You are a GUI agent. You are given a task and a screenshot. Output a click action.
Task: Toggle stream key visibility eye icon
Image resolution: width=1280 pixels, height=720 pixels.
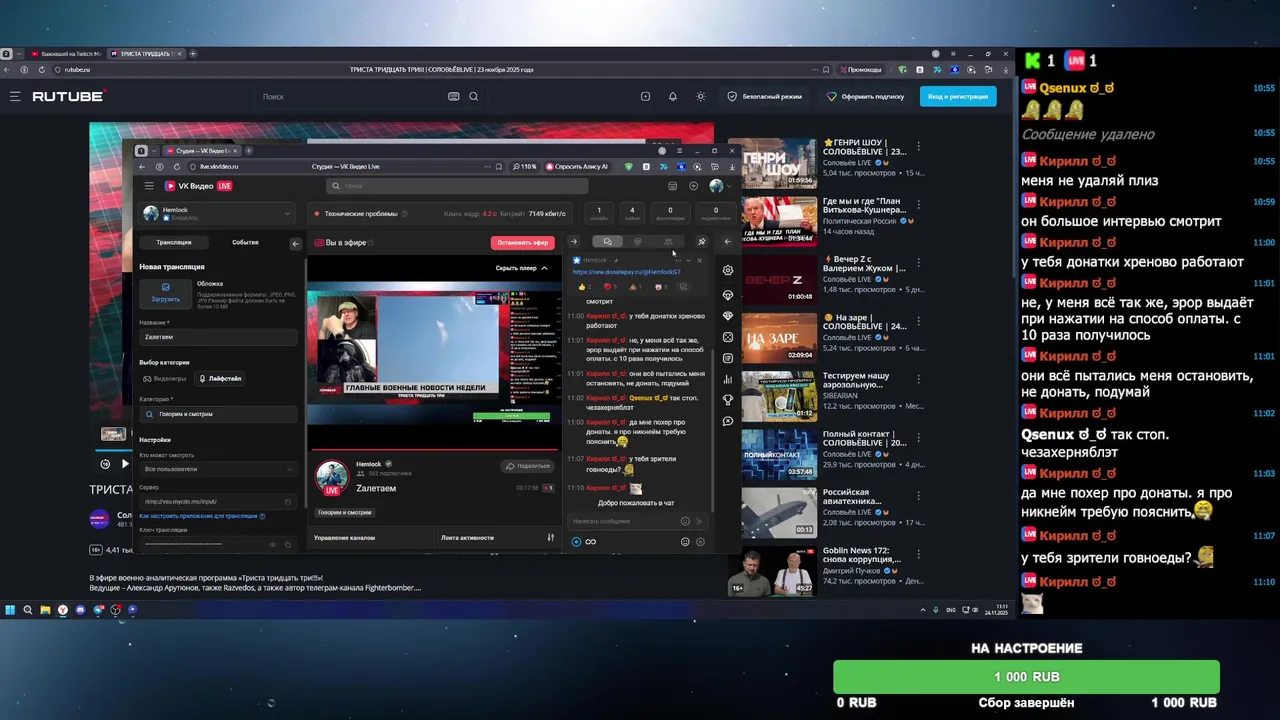[273, 545]
